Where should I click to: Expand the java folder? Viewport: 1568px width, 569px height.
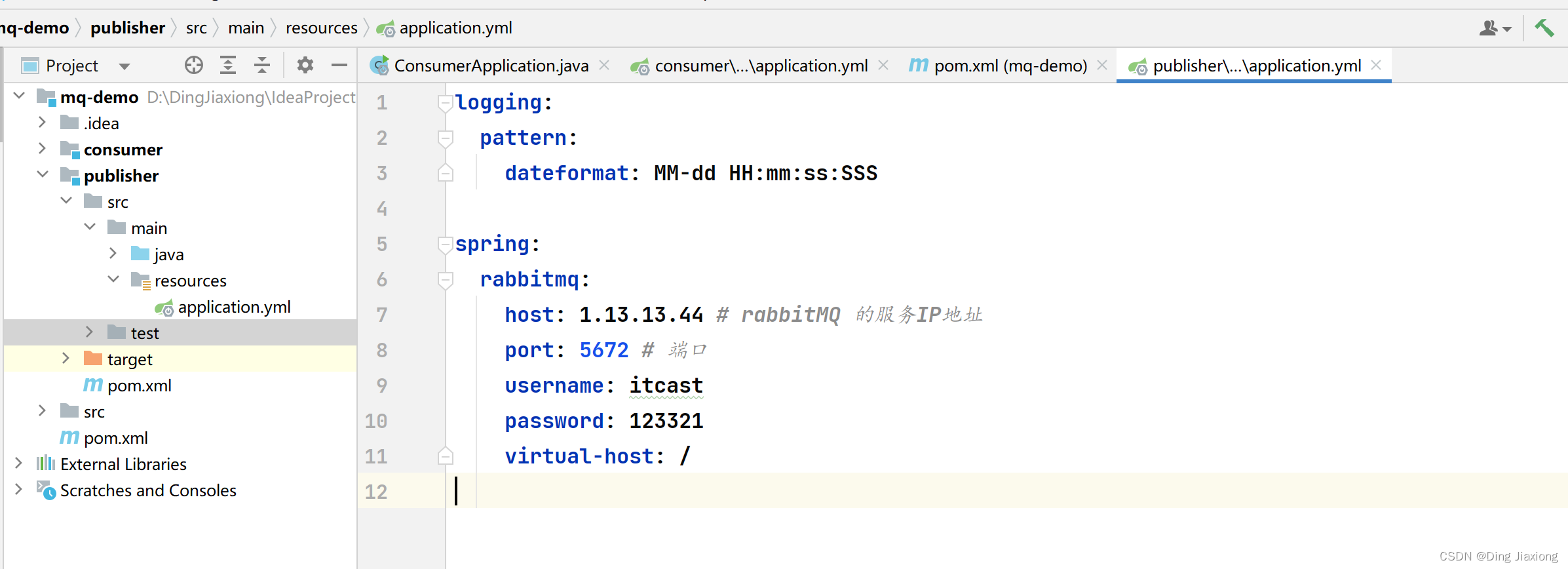point(113,253)
